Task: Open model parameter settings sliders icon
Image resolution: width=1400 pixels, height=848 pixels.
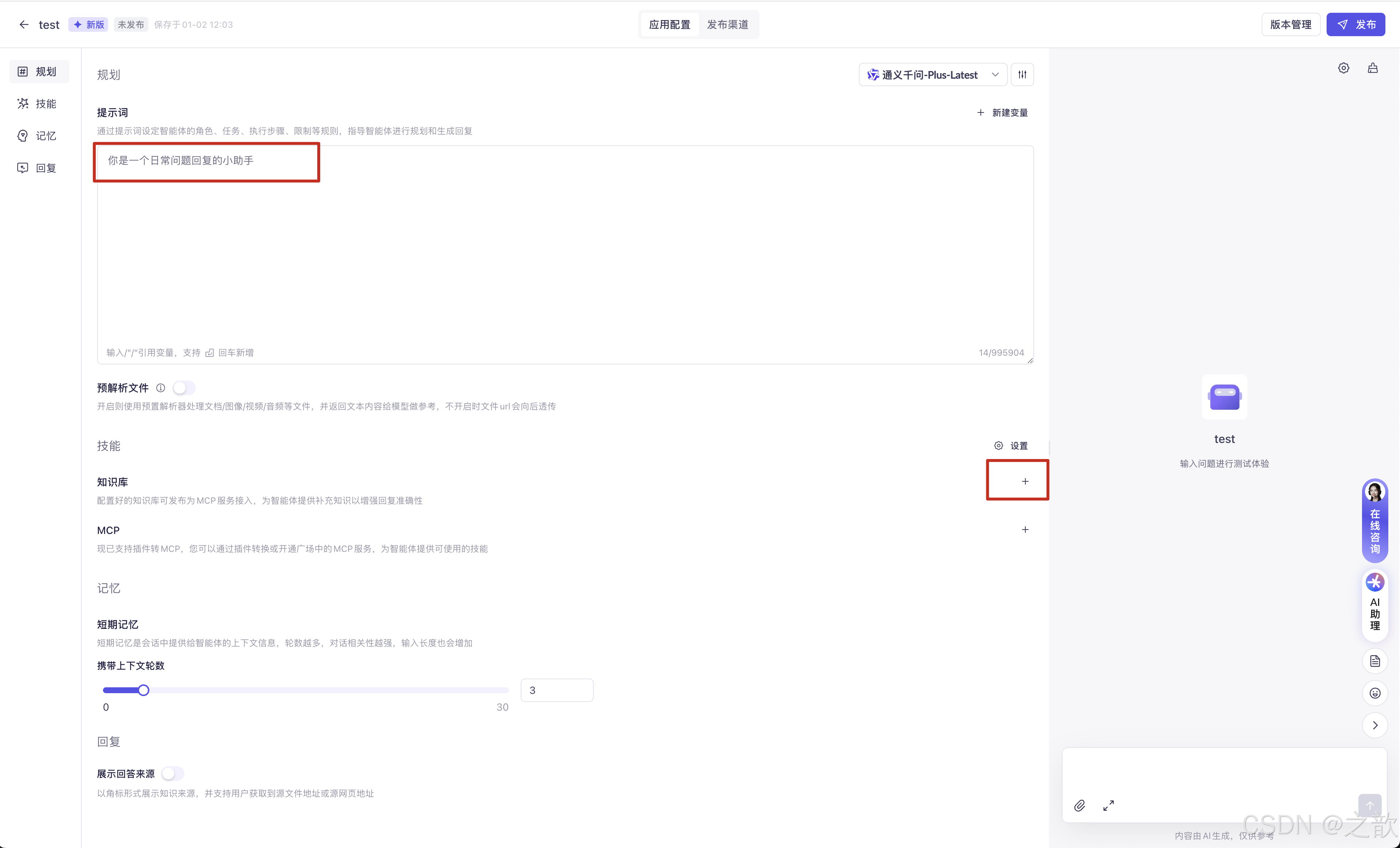Action: 1022,75
